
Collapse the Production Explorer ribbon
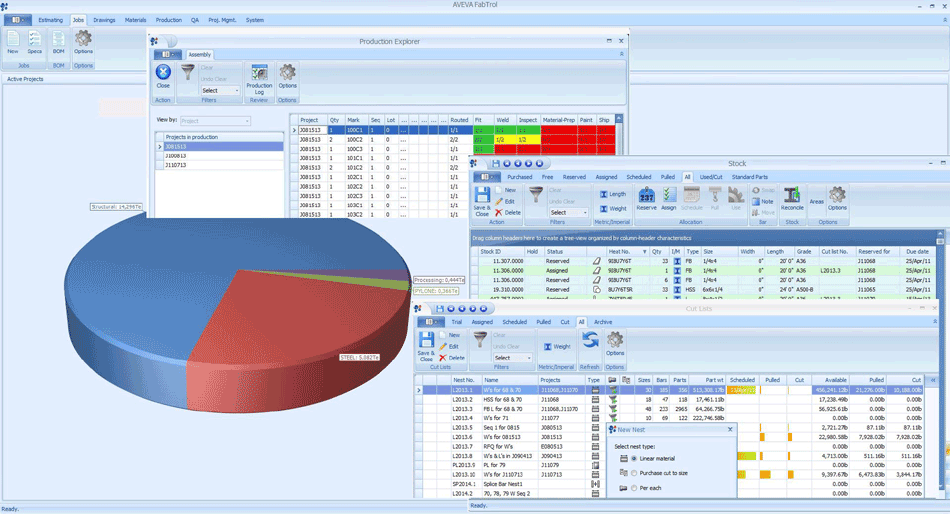pos(621,54)
